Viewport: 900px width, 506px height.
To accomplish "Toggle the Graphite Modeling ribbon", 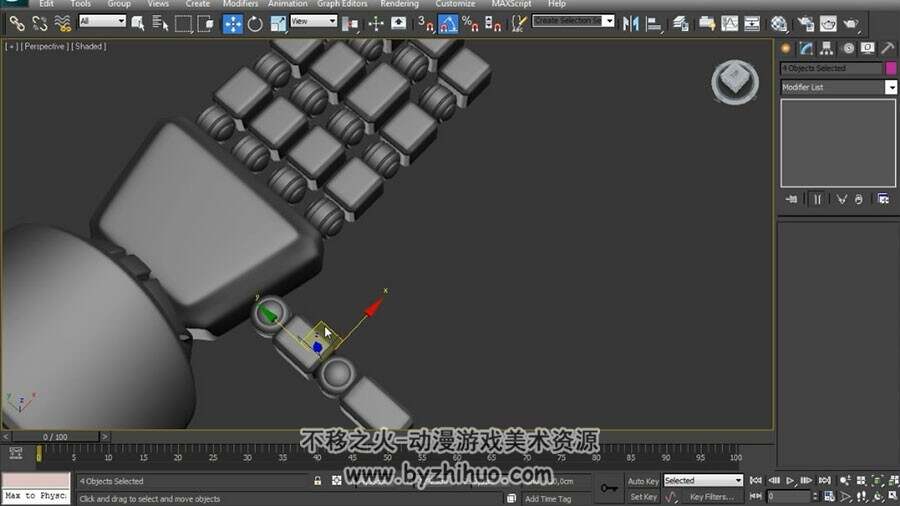I will pos(707,24).
